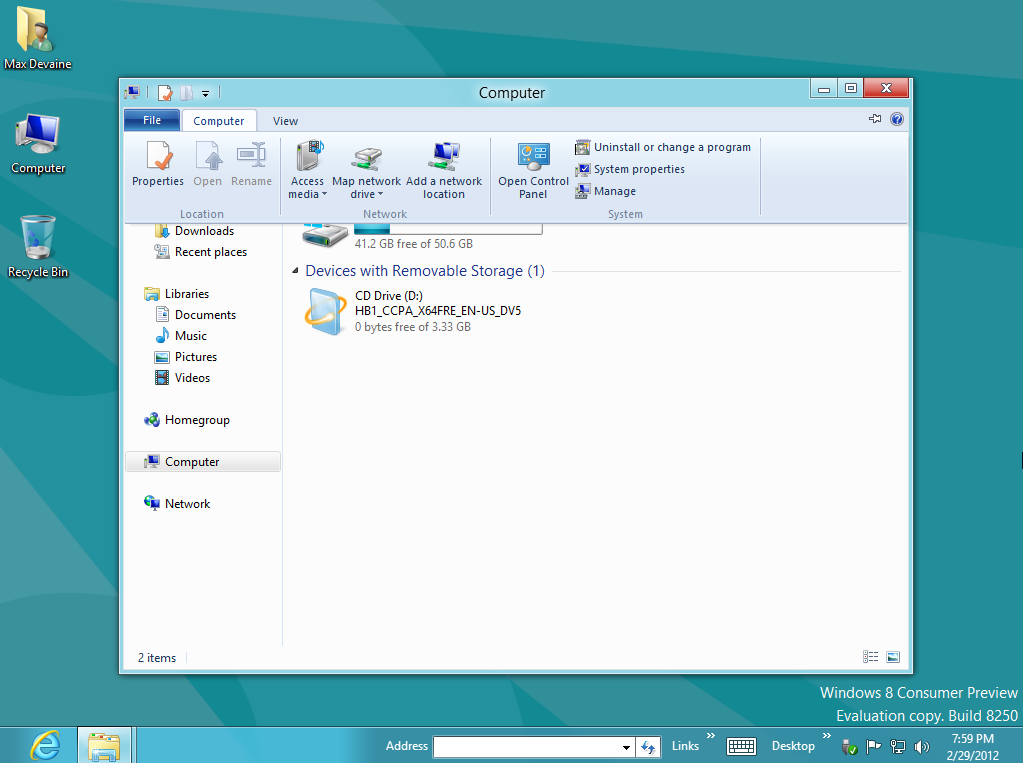Screen dimensions: 1023x763
Task: Switch to Details view in the status bar
Action: pyautogui.click(x=870, y=657)
